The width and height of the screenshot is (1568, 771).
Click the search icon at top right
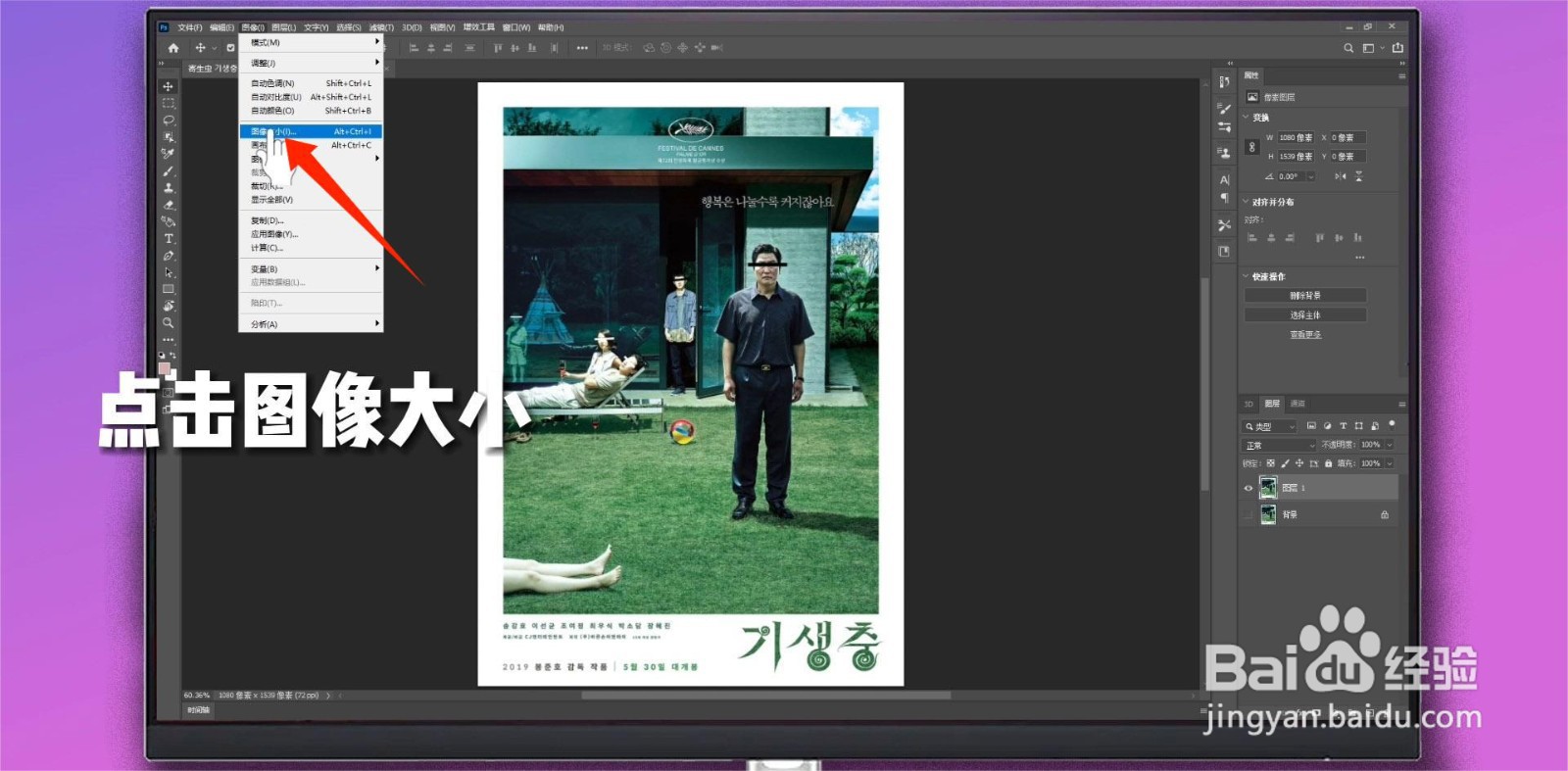coord(1348,48)
